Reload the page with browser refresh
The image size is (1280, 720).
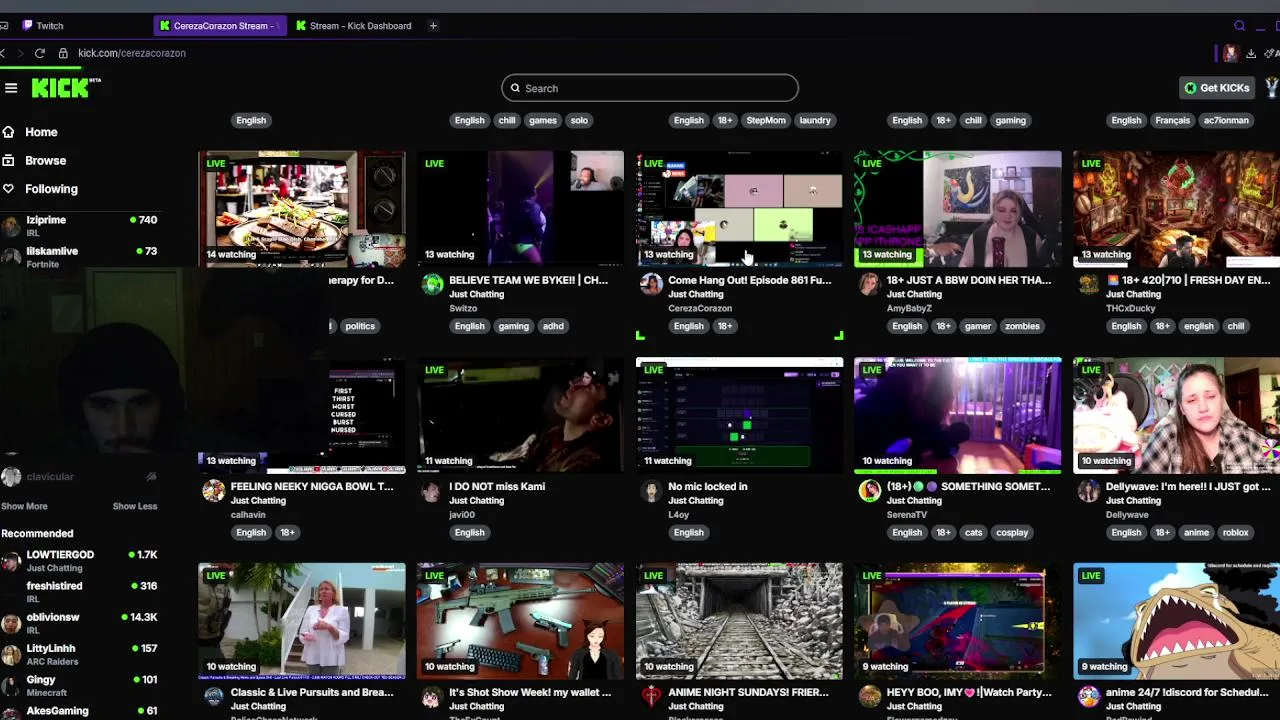point(40,53)
